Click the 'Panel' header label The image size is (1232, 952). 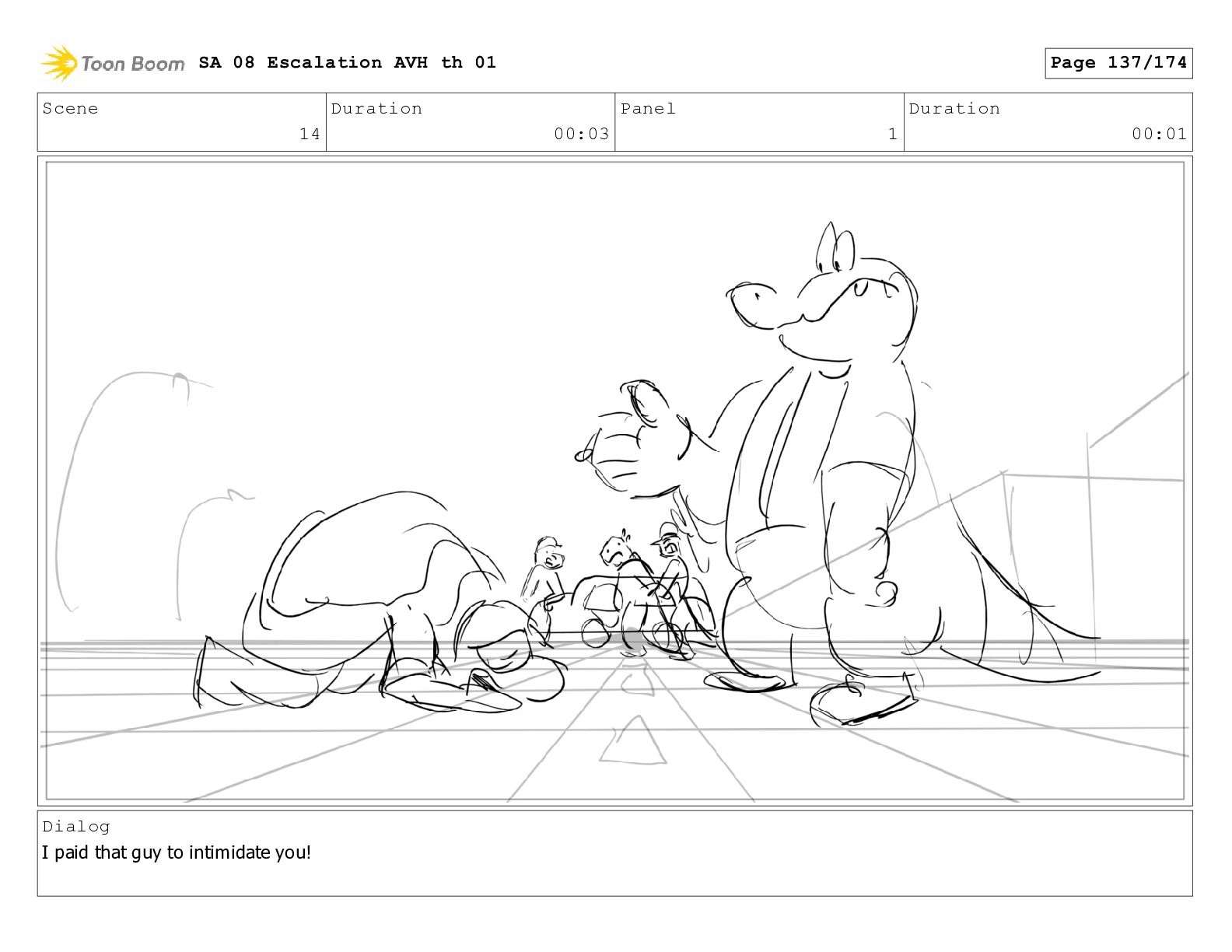(x=648, y=108)
